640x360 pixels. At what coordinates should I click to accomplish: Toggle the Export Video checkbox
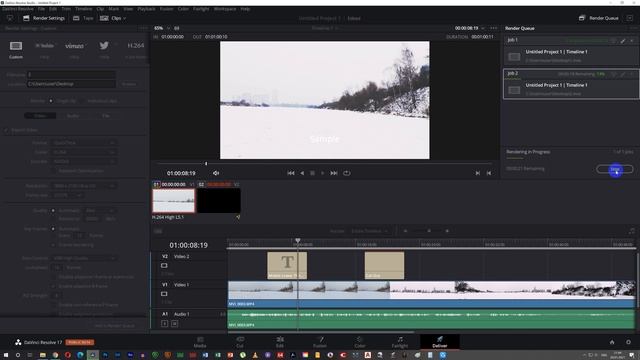click(6, 130)
